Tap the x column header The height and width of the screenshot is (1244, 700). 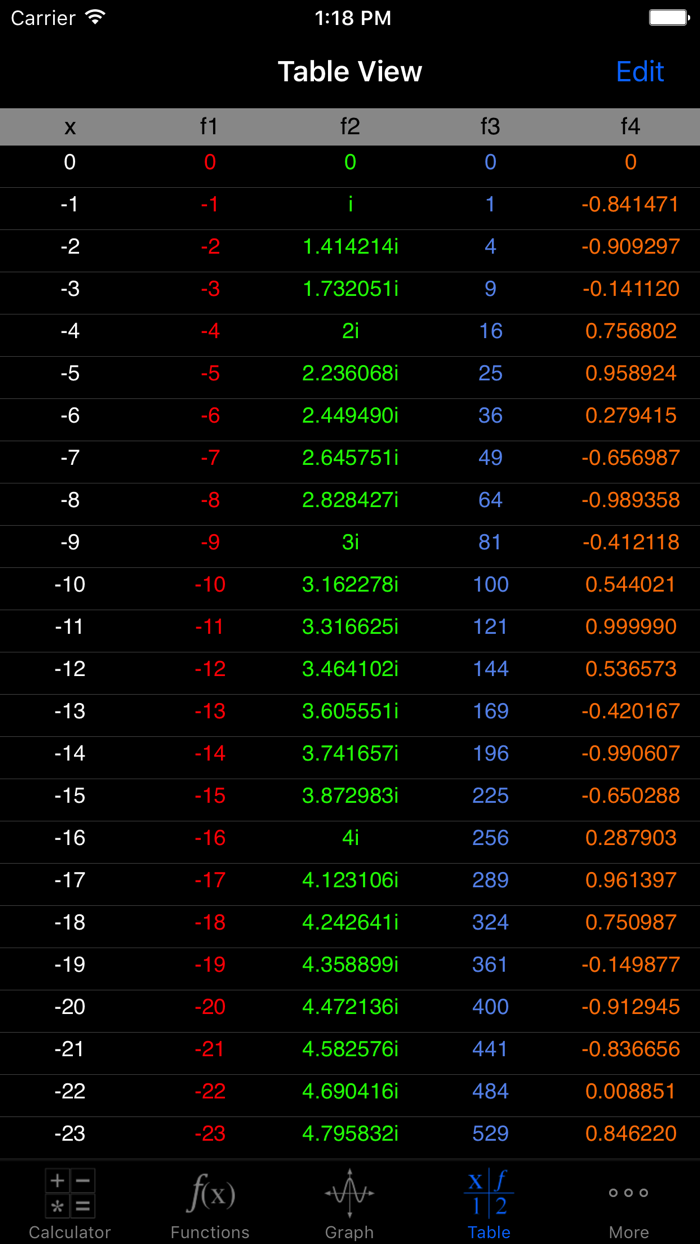pos(70,127)
